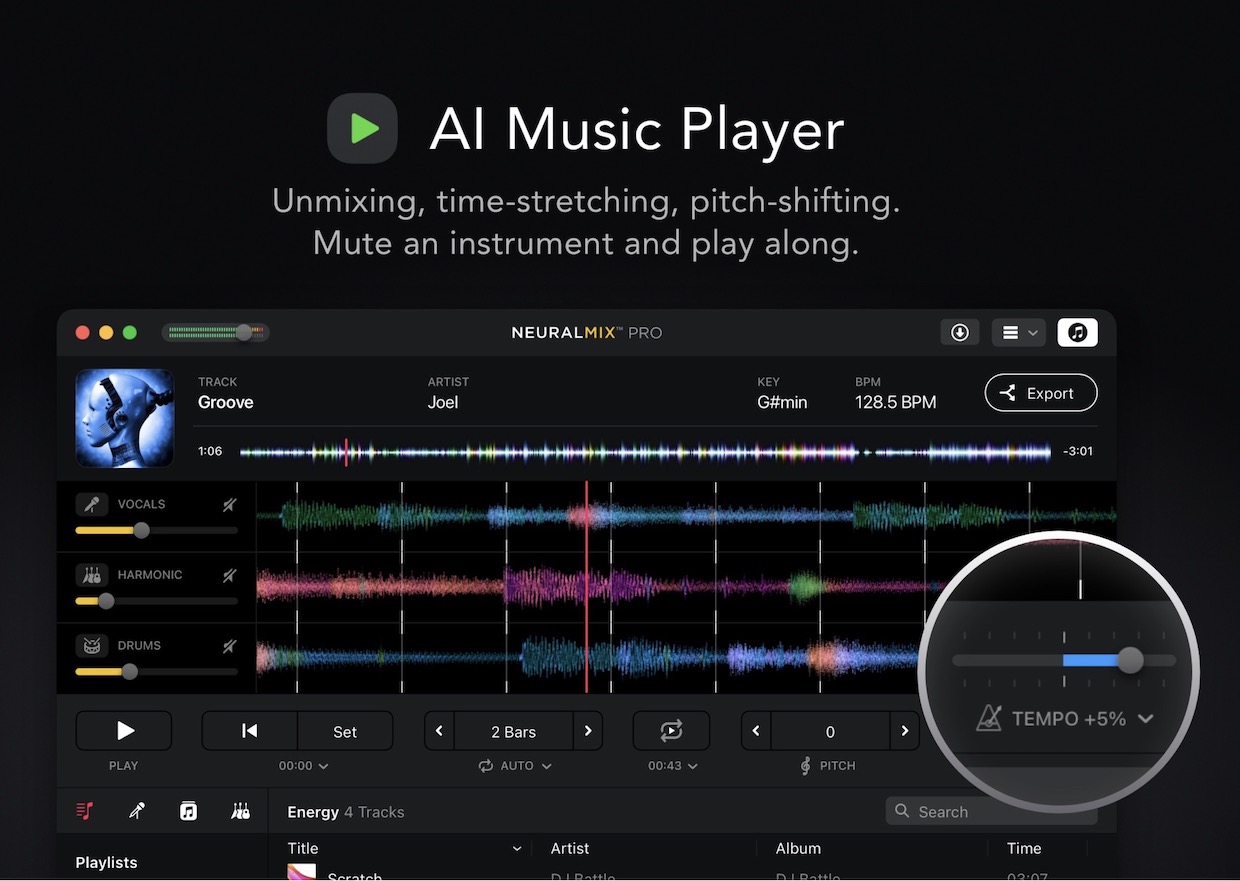Image resolution: width=1240 pixels, height=881 pixels.
Task: Click the Vocals microphone stem icon
Action: [x=92, y=504]
